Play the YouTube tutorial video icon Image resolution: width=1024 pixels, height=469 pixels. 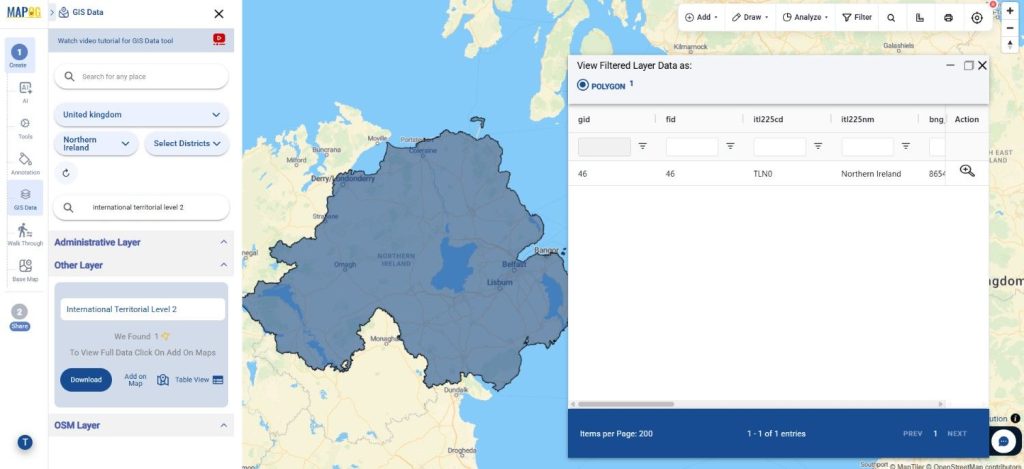(x=219, y=40)
